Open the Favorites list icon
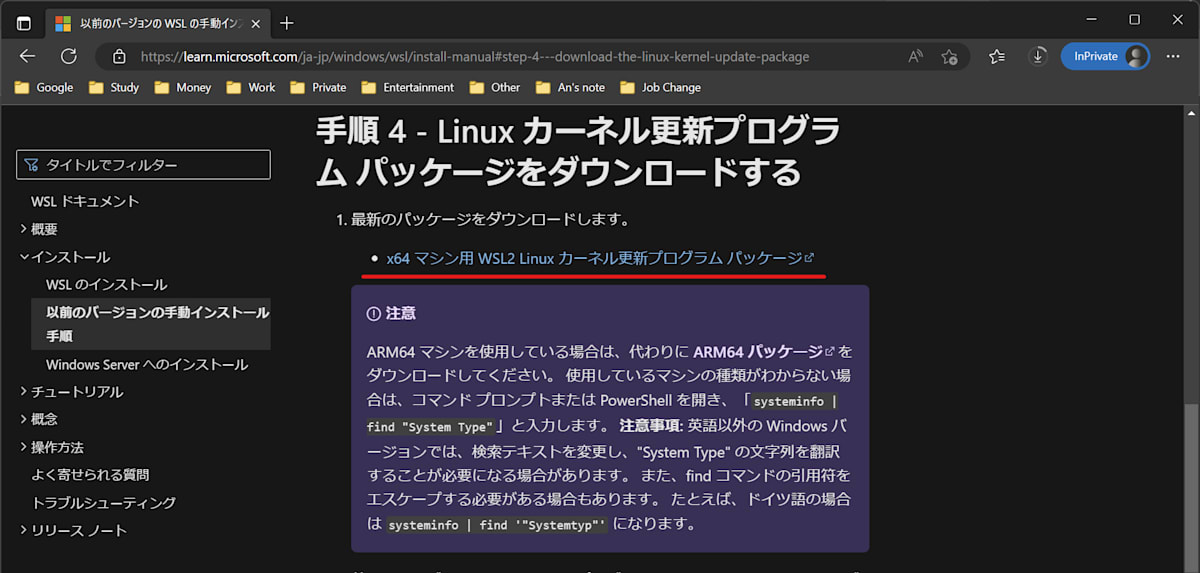Viewport: 1200px width, 573px height. (997, 57)
